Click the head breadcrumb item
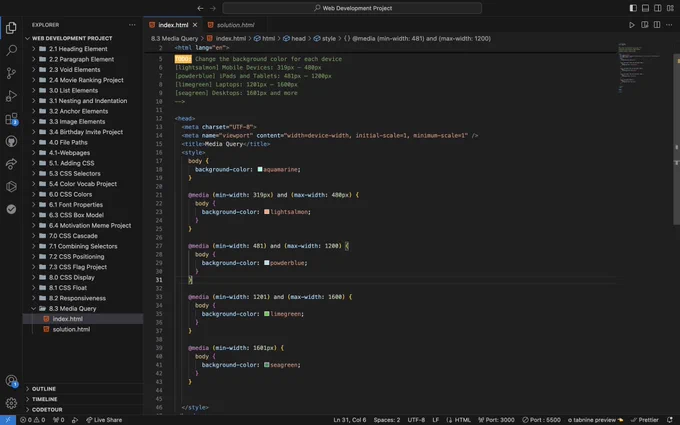Image resolution: width=680 pixels, height=425 pixels. point(294,39)
